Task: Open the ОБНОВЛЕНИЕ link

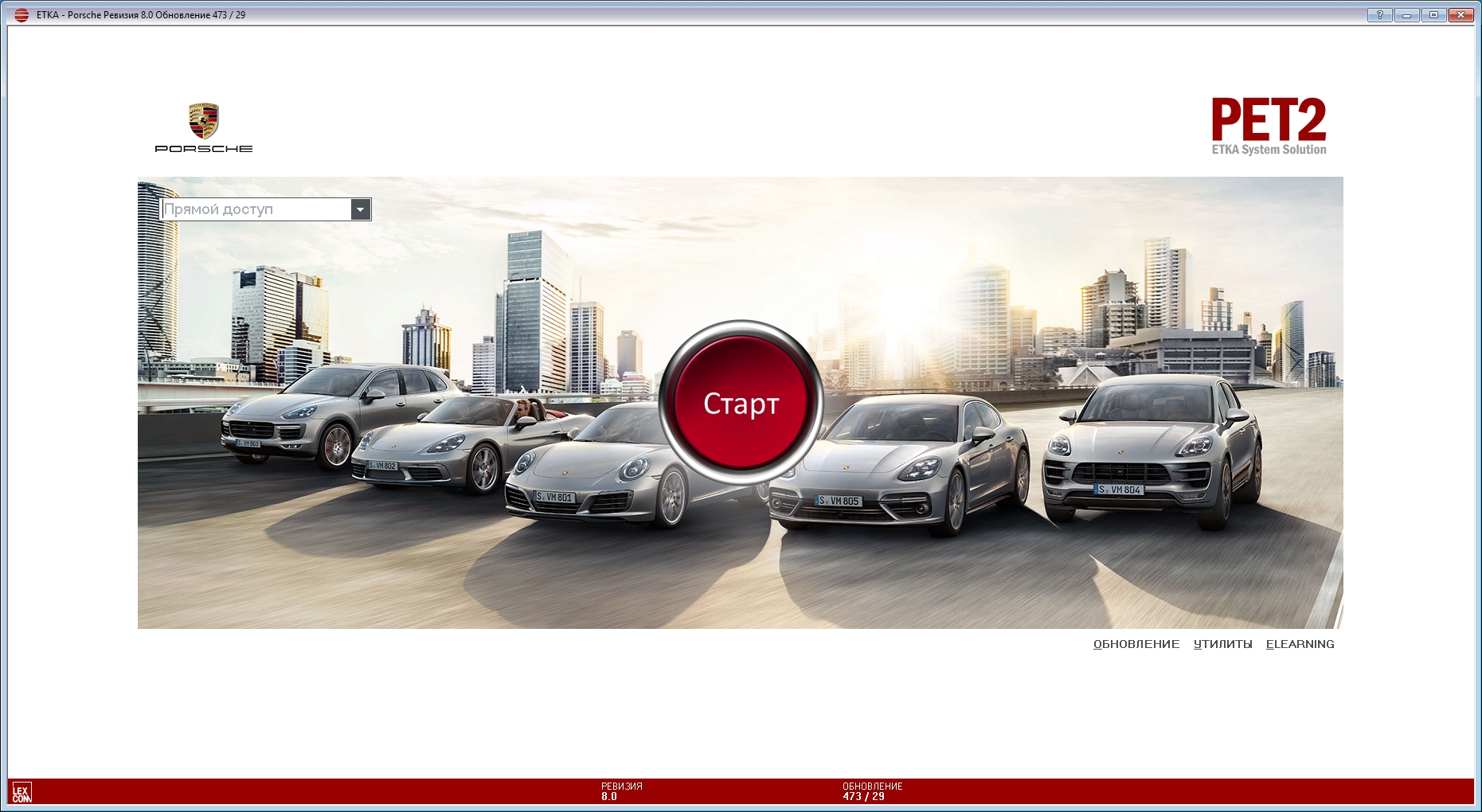Action: coord(1136,644)
